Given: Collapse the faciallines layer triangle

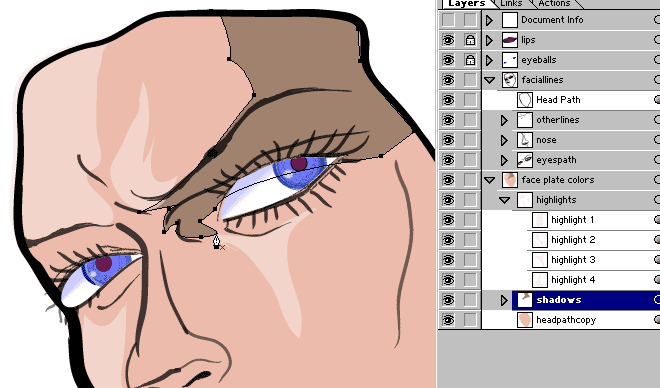Looking at the screenshot, I should tap(489, 80).
